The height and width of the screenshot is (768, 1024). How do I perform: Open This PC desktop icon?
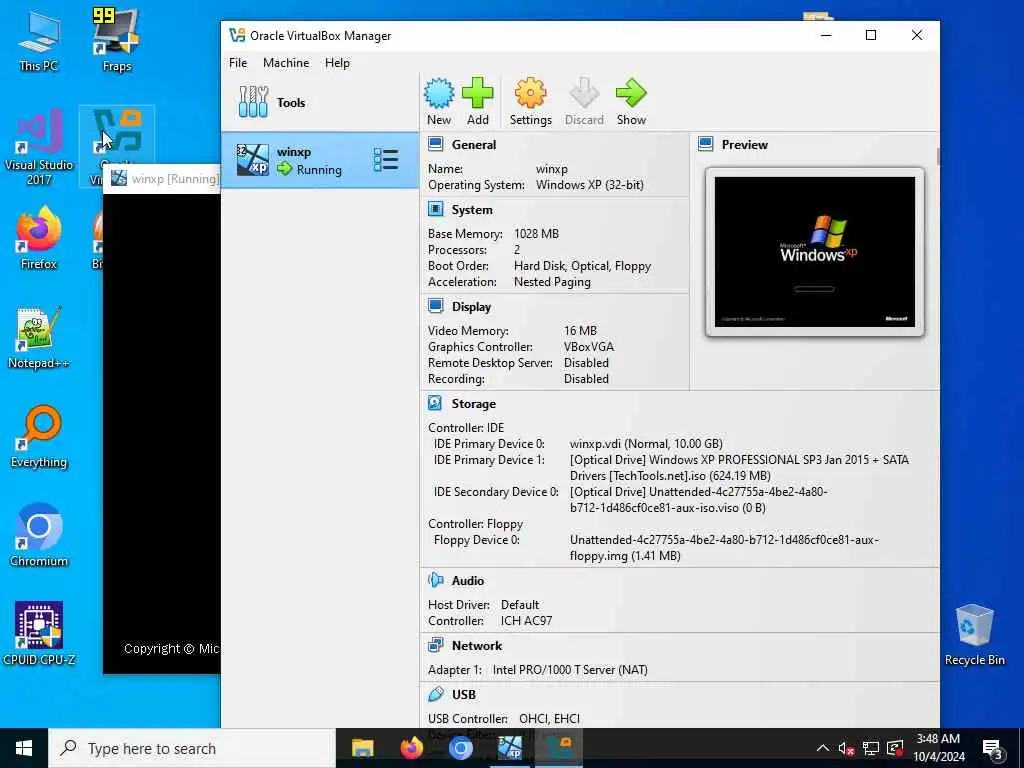coord(39,40)
